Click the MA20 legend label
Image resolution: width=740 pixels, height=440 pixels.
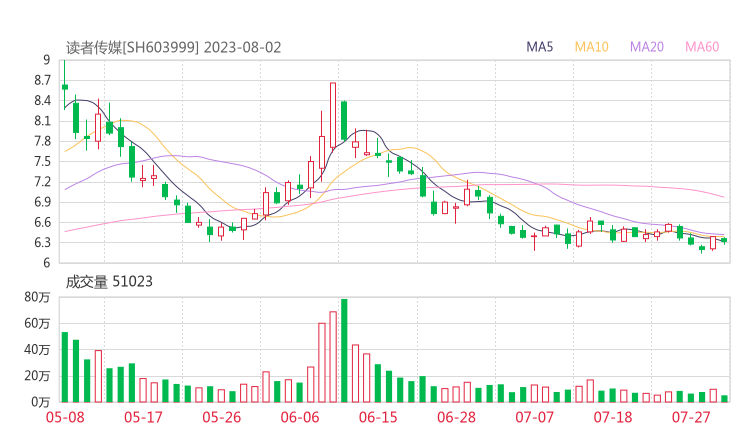click(x=647, y=47)
